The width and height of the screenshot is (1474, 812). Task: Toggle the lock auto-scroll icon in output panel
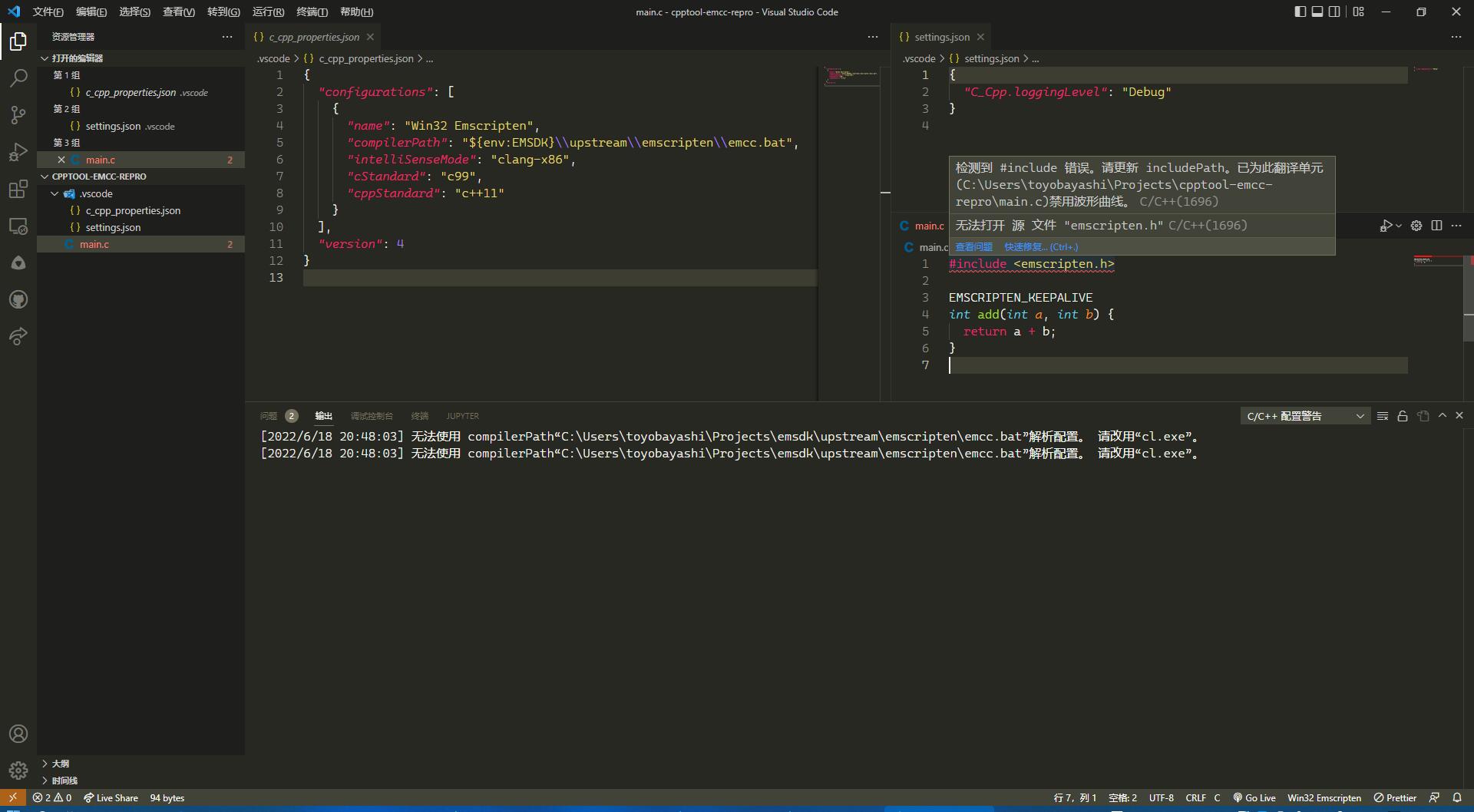[1403, 415]
